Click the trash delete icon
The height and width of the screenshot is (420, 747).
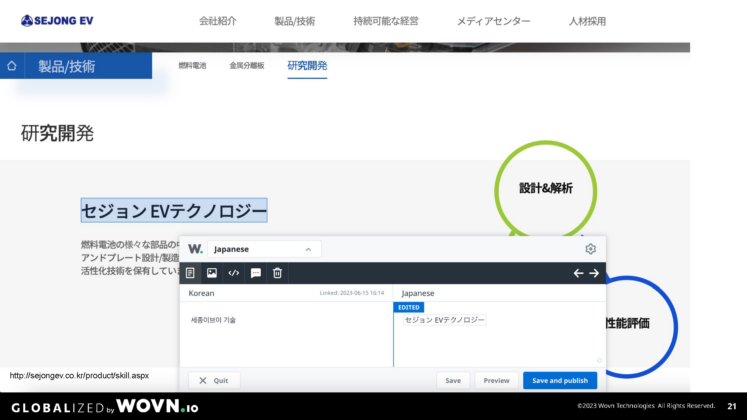point(277,273)
